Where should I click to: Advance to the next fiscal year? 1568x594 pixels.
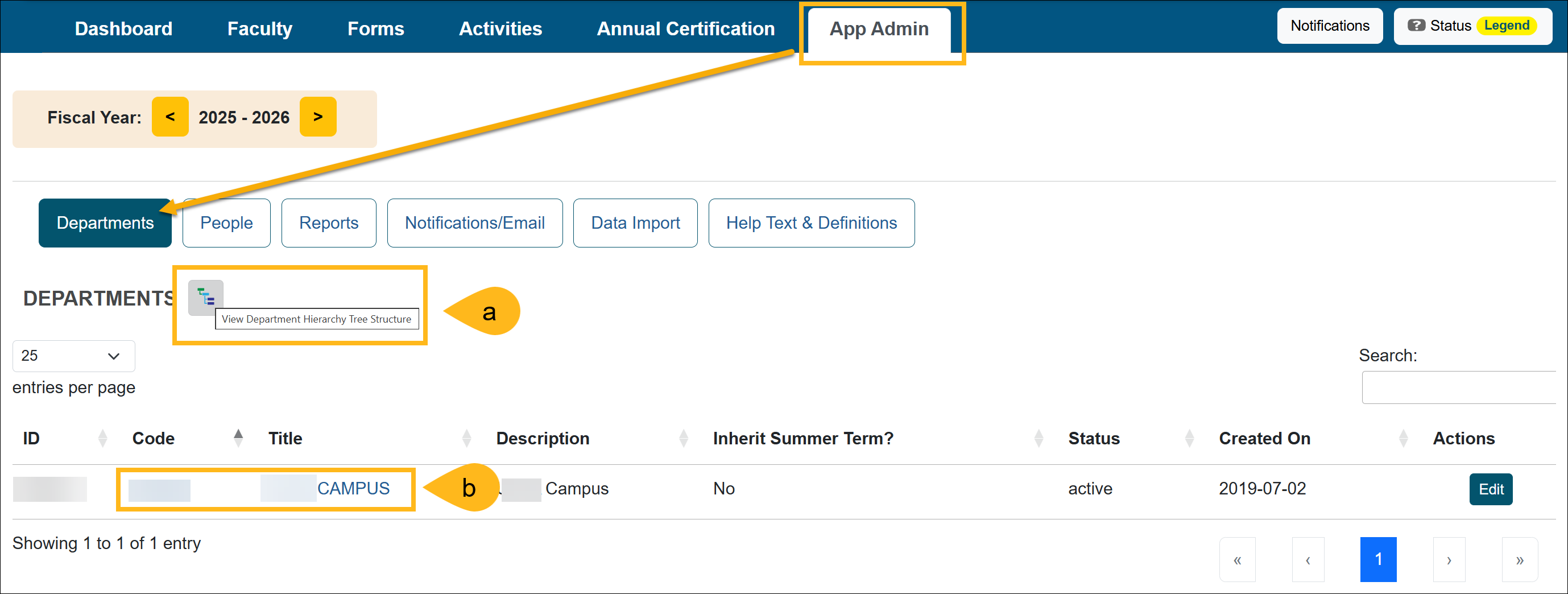(x=318, y=117)
